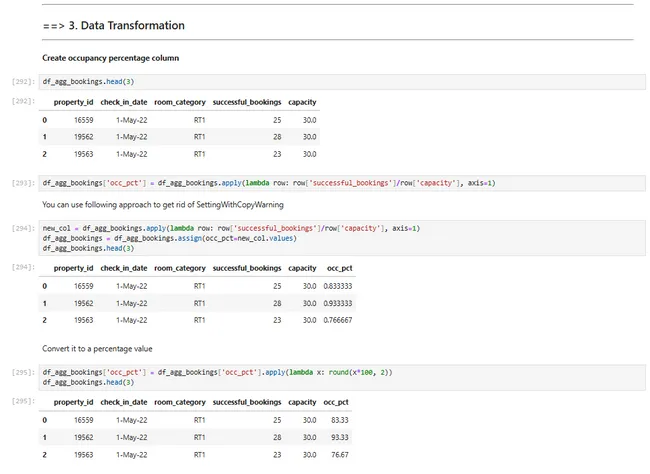Click the 76.67 percentage value

[340, 455]
